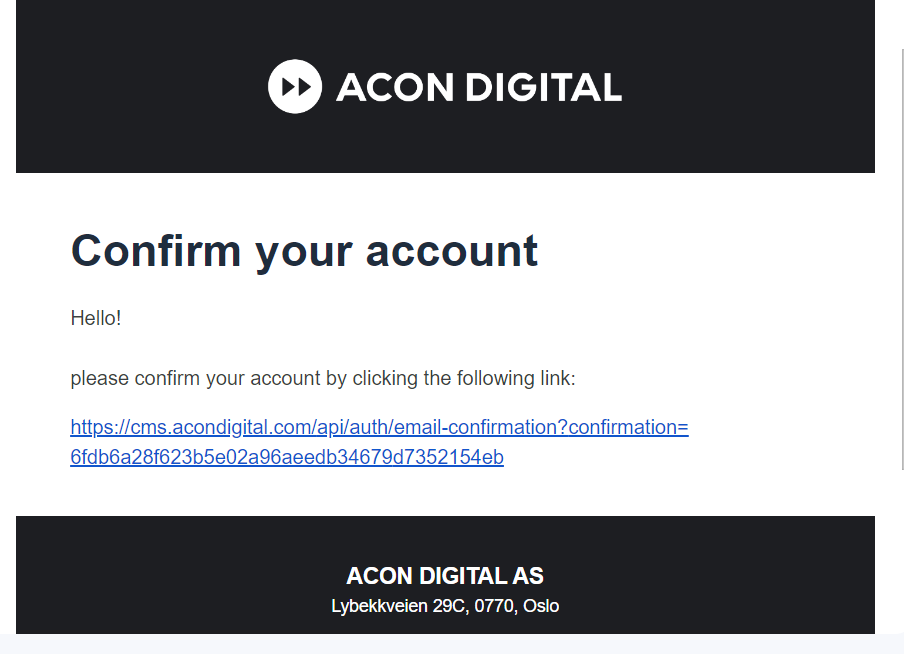Click the "ACON DIGITAL AS" footer title
The height and width of the screenshot is (654, 904).
click(x=445, y=576)
